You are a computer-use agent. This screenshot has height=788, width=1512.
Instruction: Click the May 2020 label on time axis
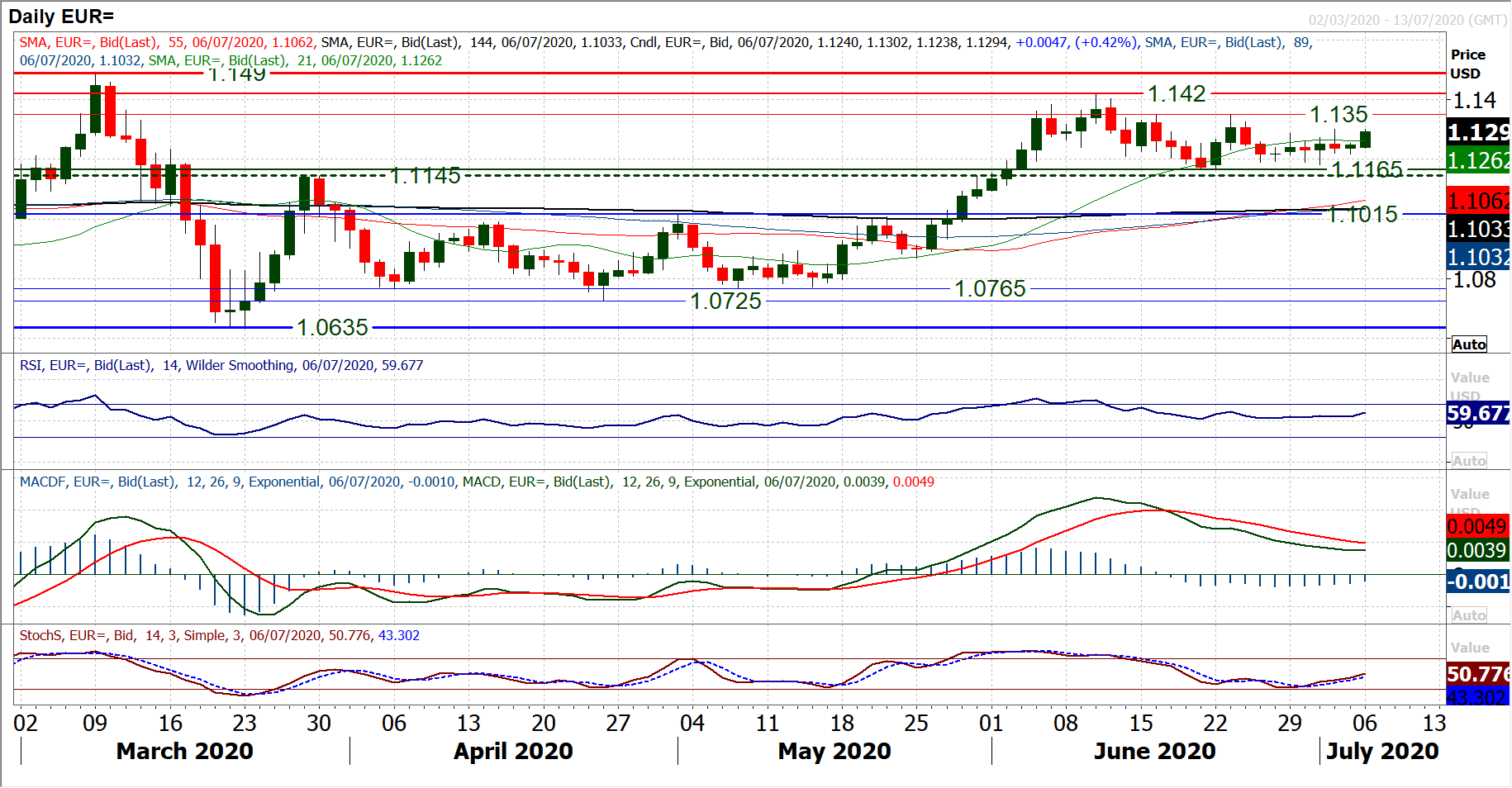(834, 751)
